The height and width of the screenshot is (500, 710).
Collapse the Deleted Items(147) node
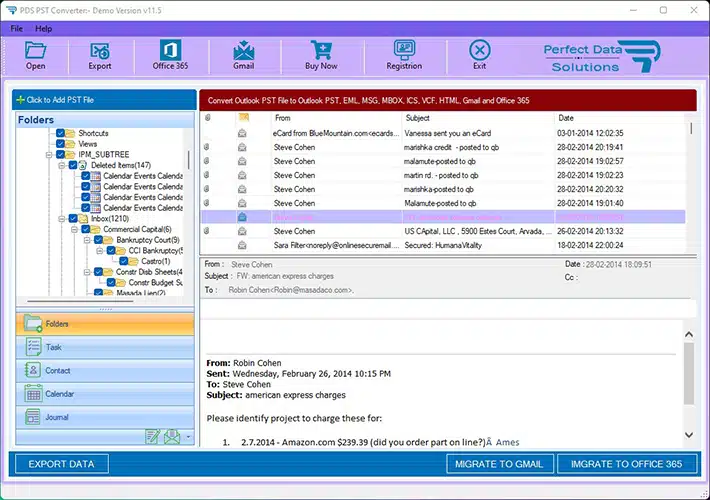62,165
